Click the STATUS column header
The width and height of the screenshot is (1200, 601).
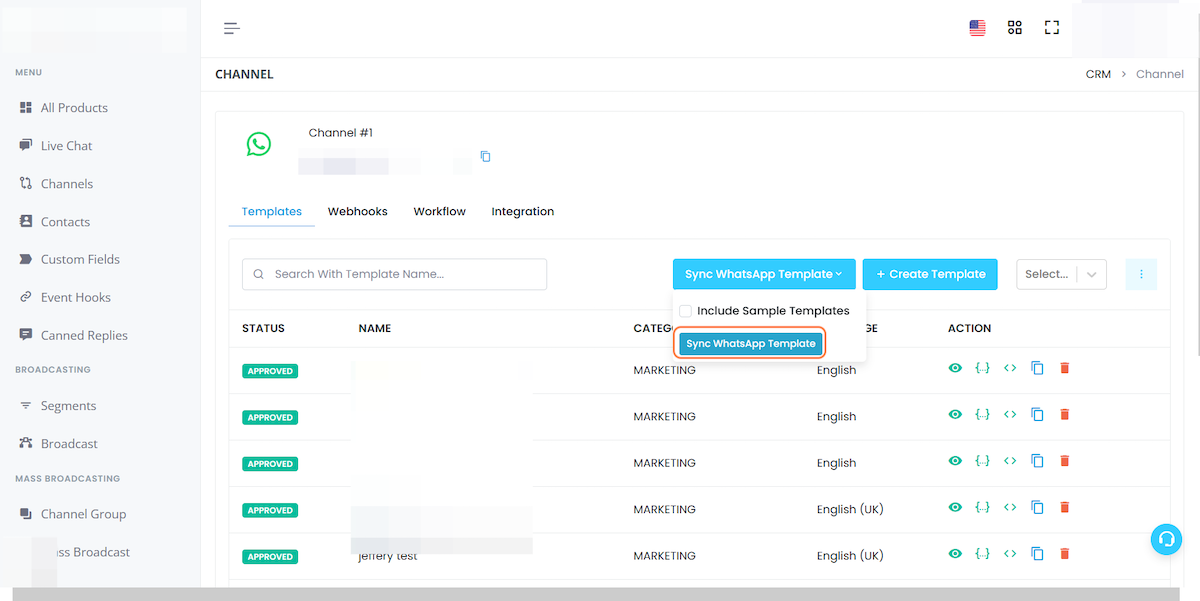click(263, 328)
